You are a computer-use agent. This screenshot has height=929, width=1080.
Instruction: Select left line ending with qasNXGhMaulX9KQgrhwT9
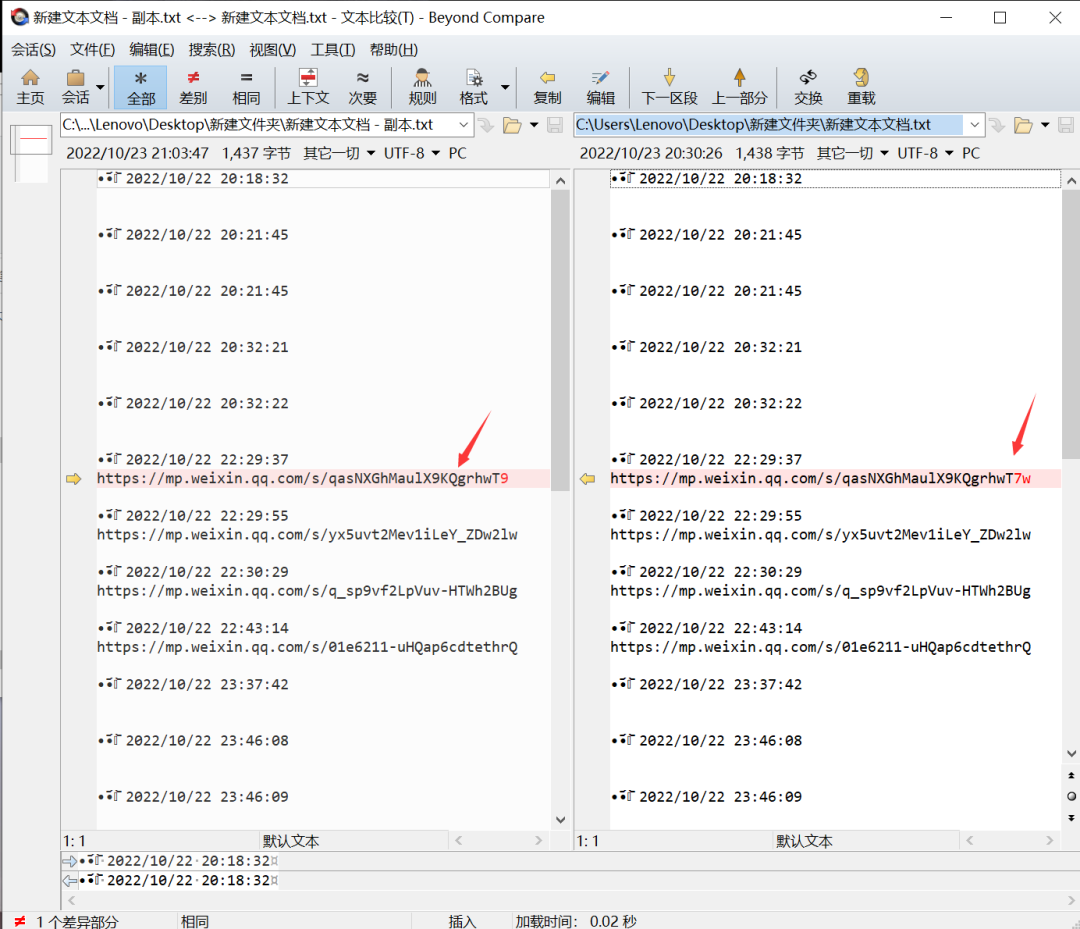click(323, 479)
